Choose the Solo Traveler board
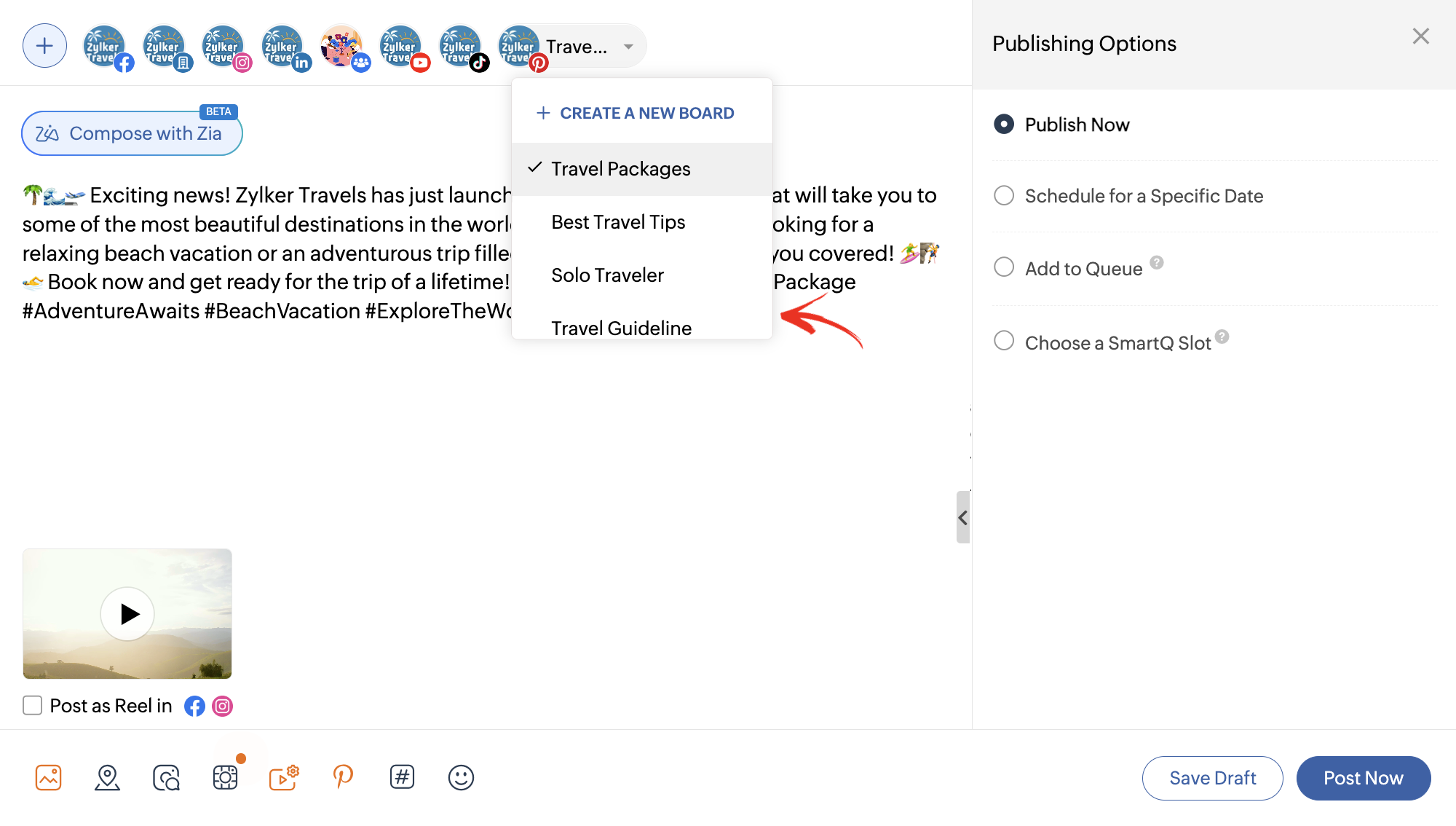 (607, 275)
